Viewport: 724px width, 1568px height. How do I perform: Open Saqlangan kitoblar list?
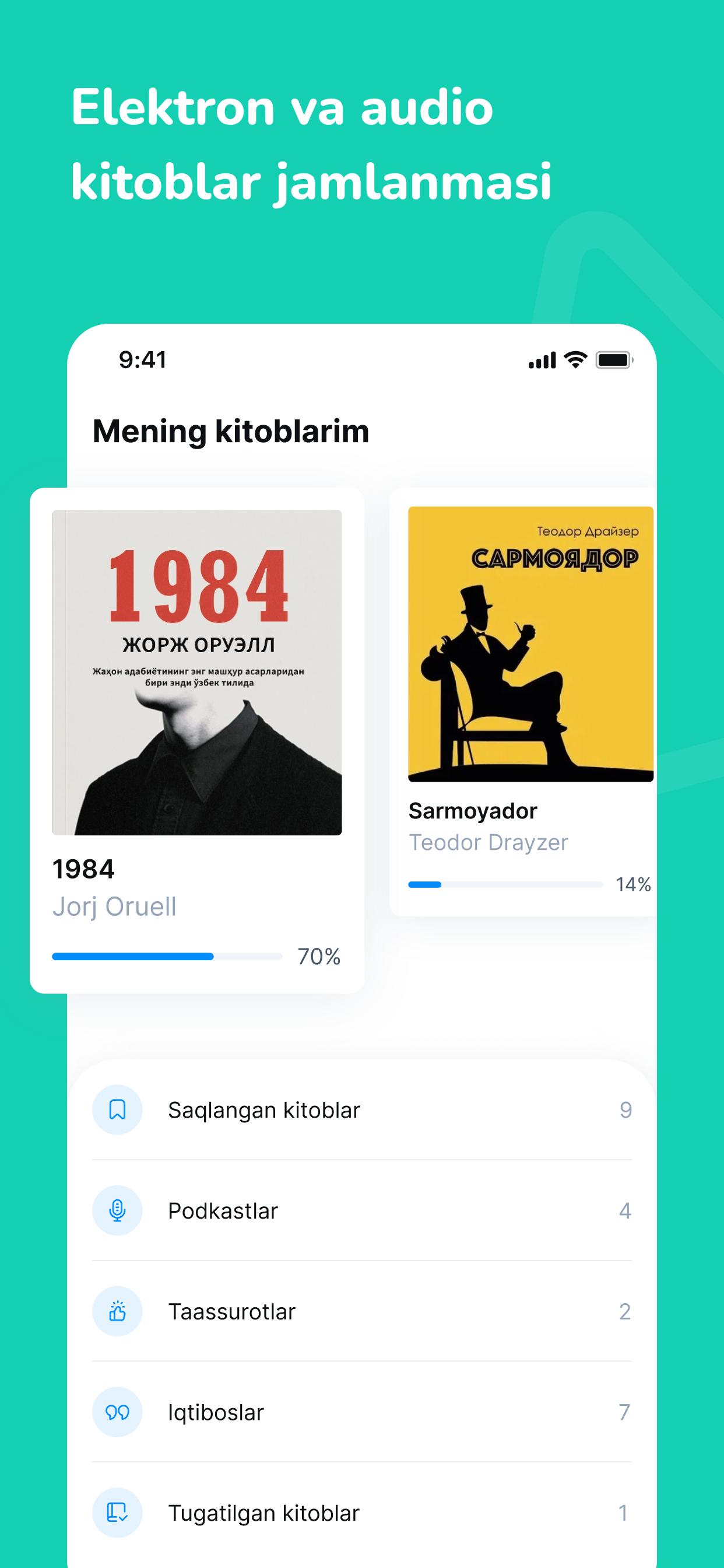(362, 1109)
